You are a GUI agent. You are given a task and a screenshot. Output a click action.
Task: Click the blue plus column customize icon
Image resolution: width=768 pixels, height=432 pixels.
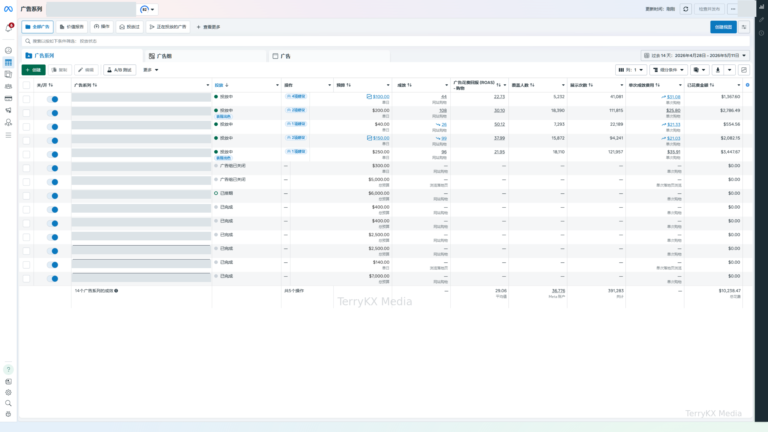tap(747, 85)
